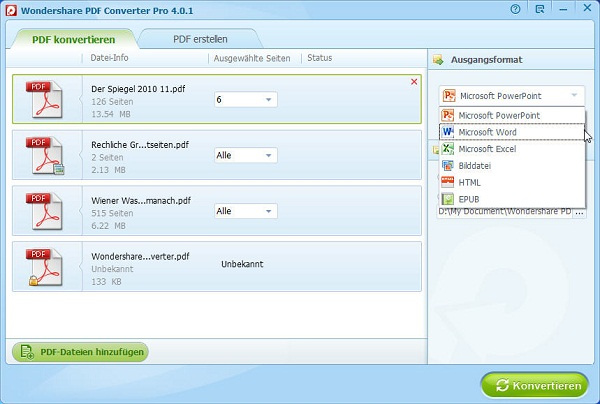The image size is (600, 404).
Task: Click the Ausgangsformat header icon
Action: coord(438,60)
